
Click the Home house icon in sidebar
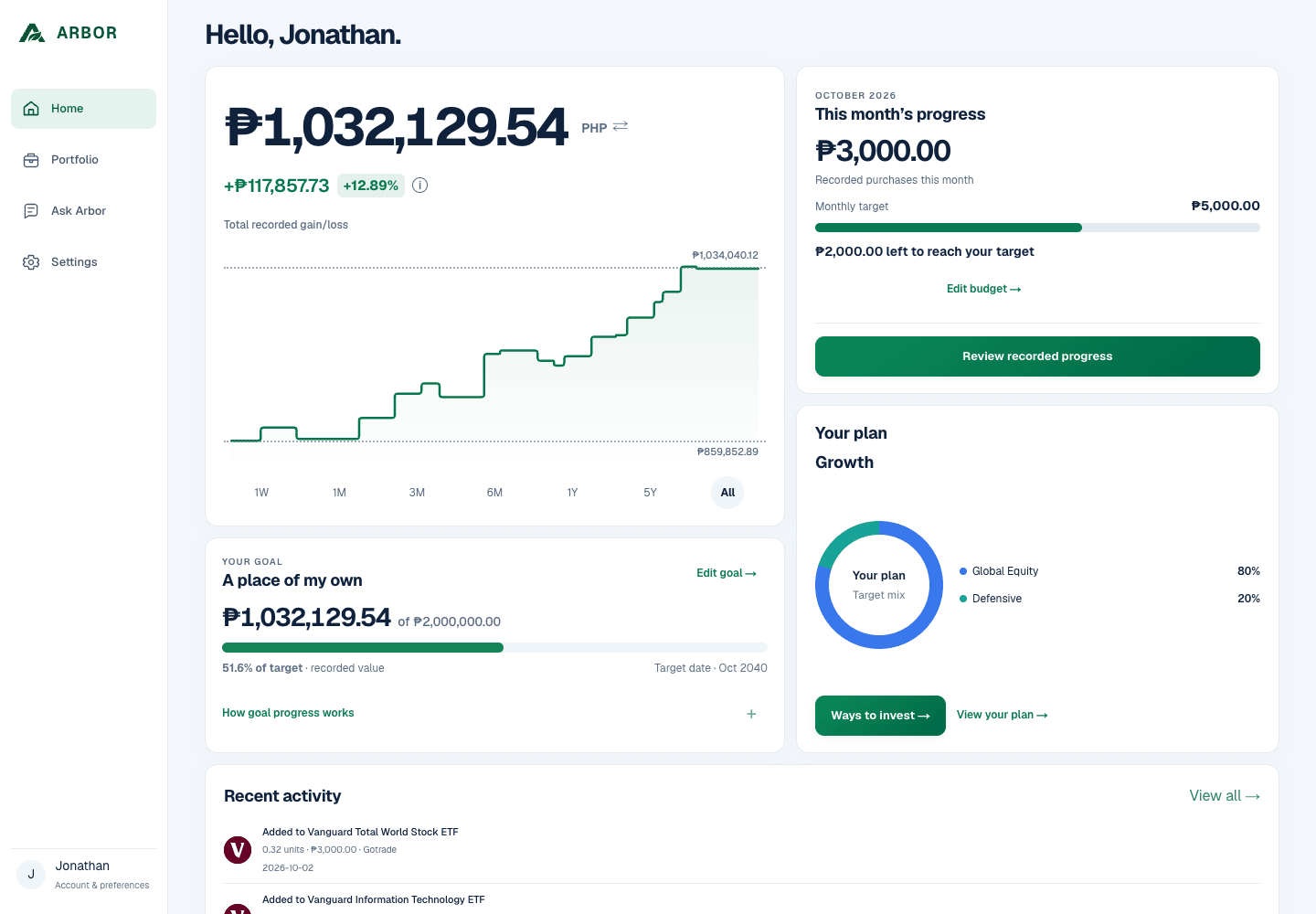point(31,109)
